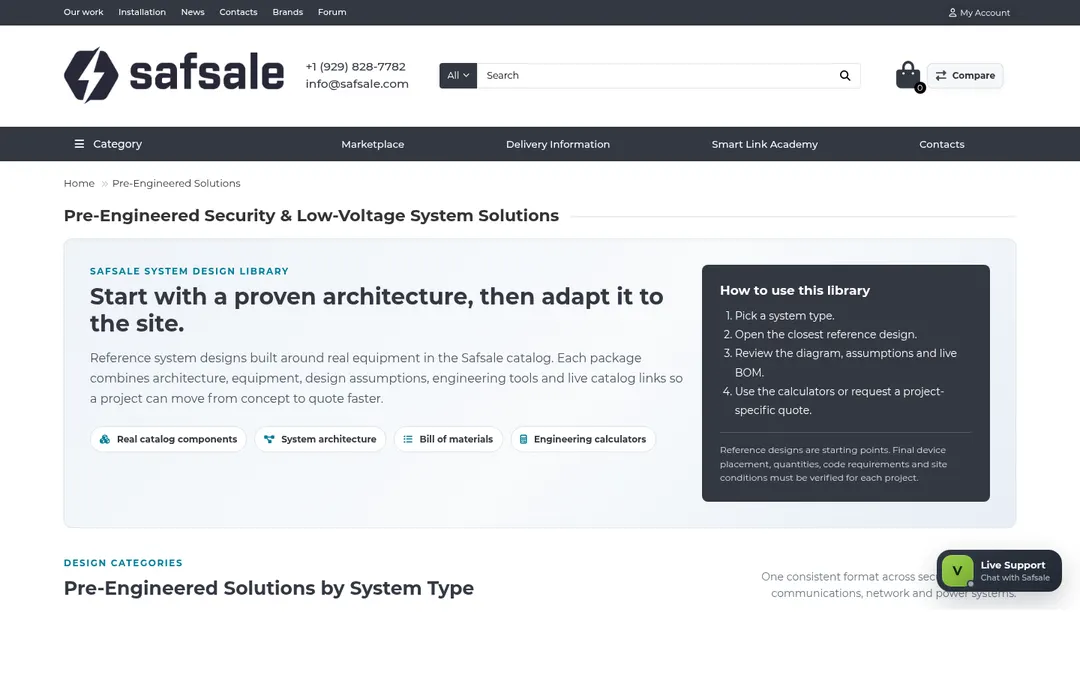Click the System architecture chip
The height and width of the screenshot is (675, 1080).
tap(320, 439)
